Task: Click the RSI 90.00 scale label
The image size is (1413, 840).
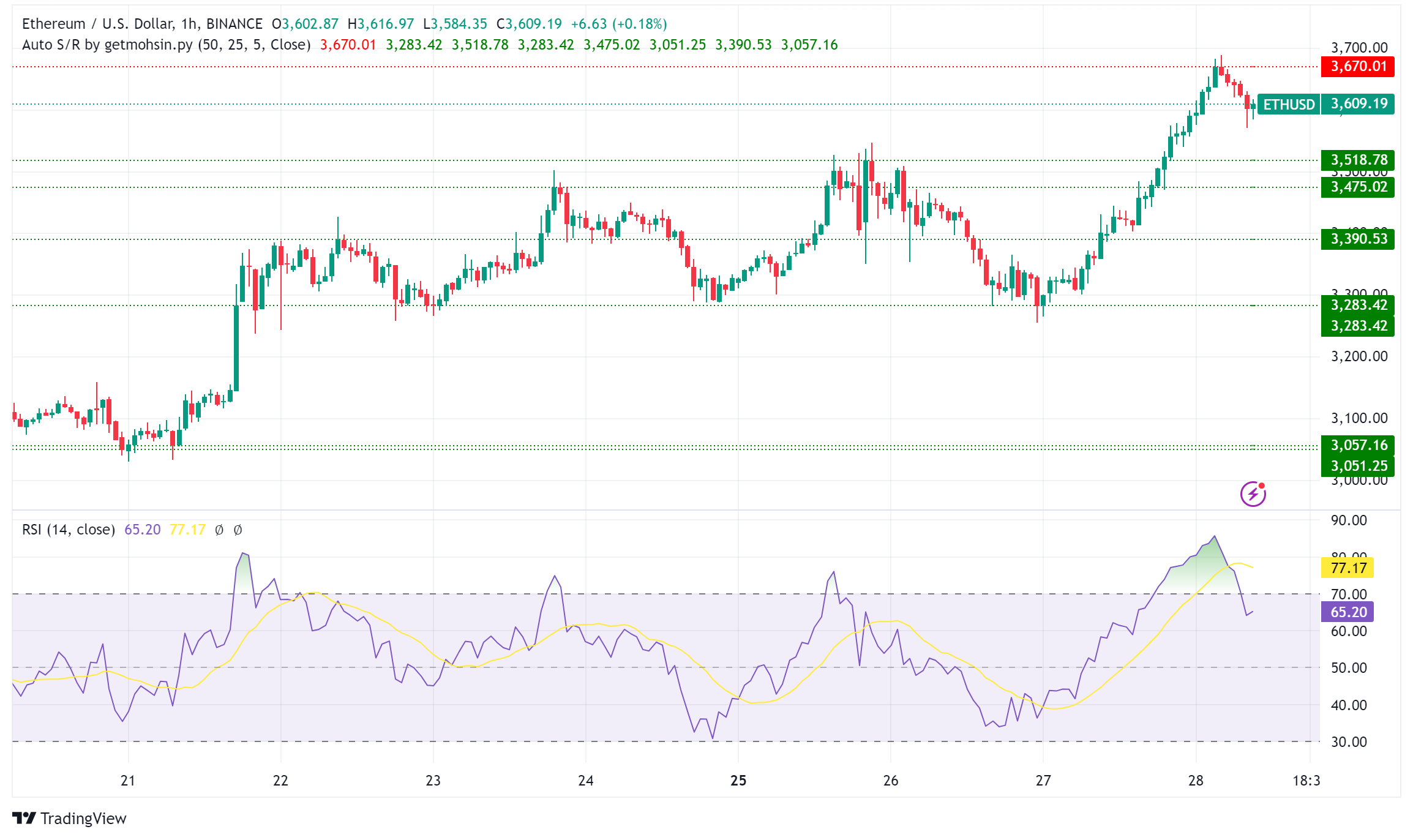Action: [x=1349, y=520]
